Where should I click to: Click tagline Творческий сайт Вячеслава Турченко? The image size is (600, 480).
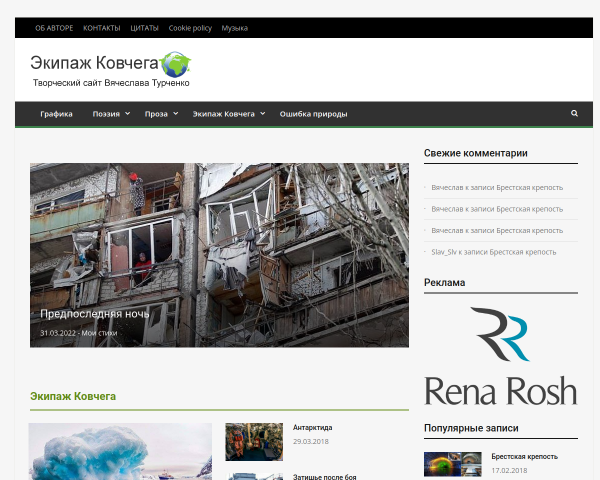pos(111,83)
